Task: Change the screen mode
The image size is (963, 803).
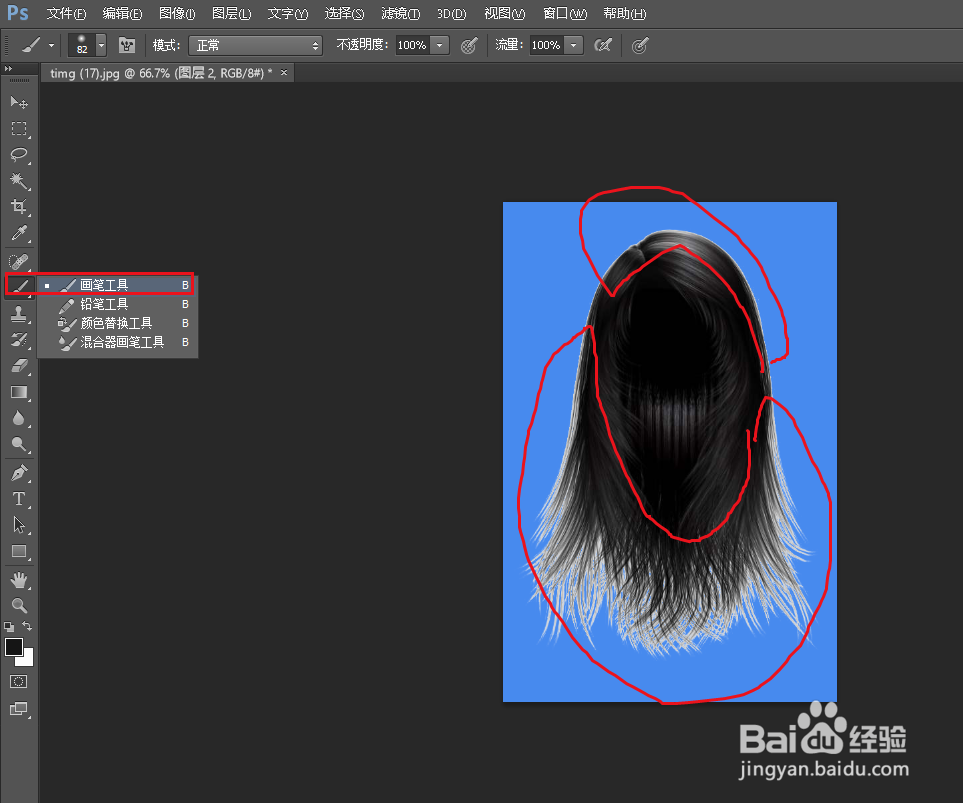Action: (18, 709)
